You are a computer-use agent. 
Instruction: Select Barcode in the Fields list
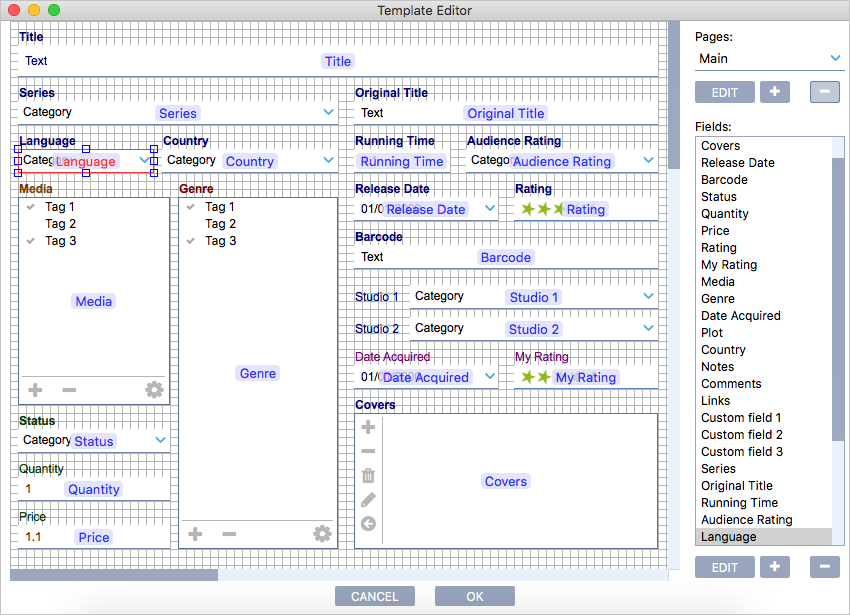764,180
